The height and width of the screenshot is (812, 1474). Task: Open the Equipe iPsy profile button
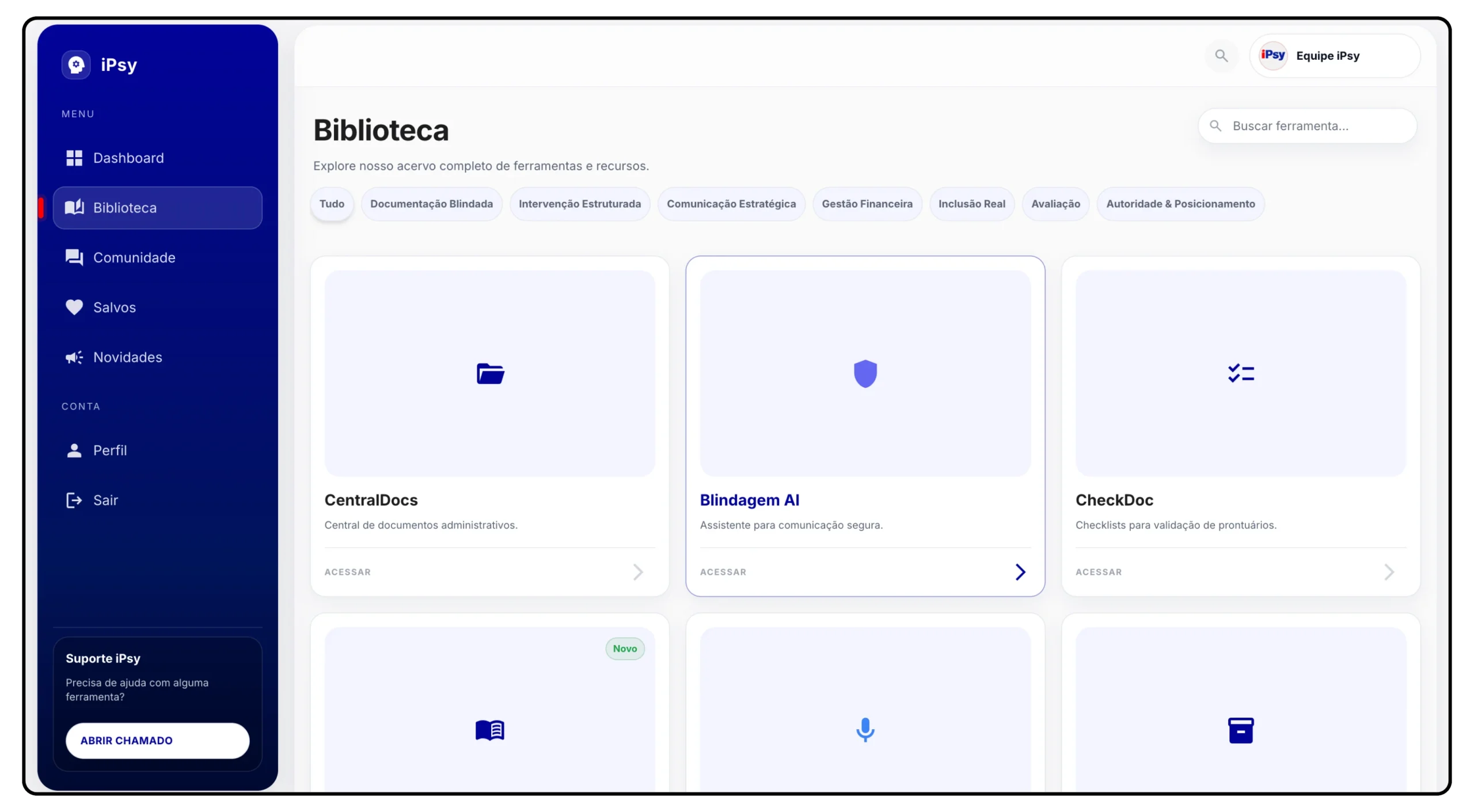(x=1334, y=56)
